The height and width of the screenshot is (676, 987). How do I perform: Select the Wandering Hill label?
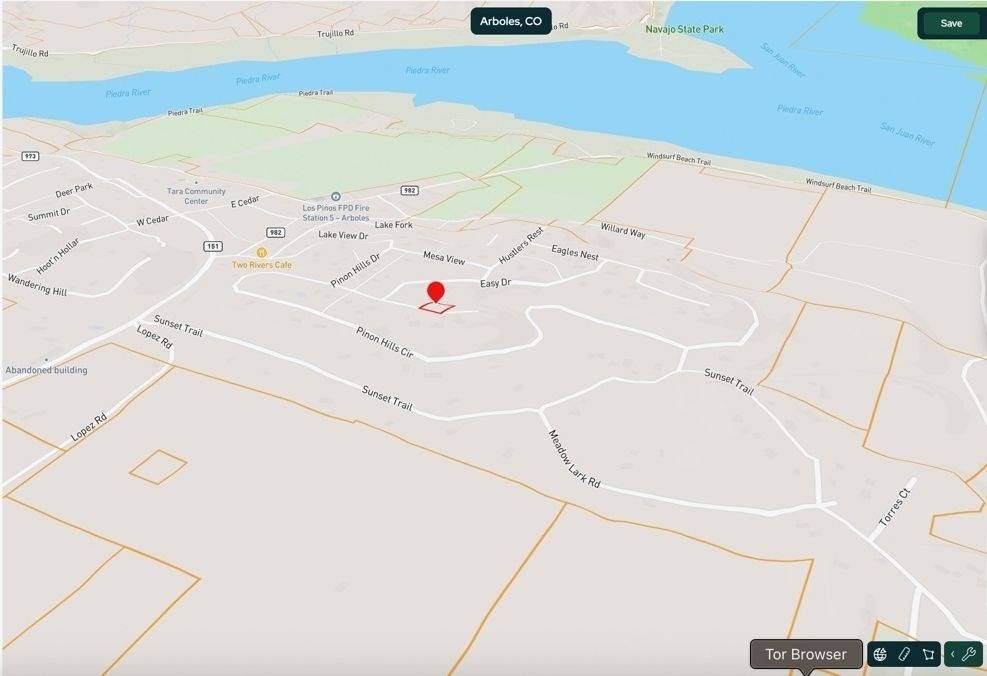tap(37, 284)
